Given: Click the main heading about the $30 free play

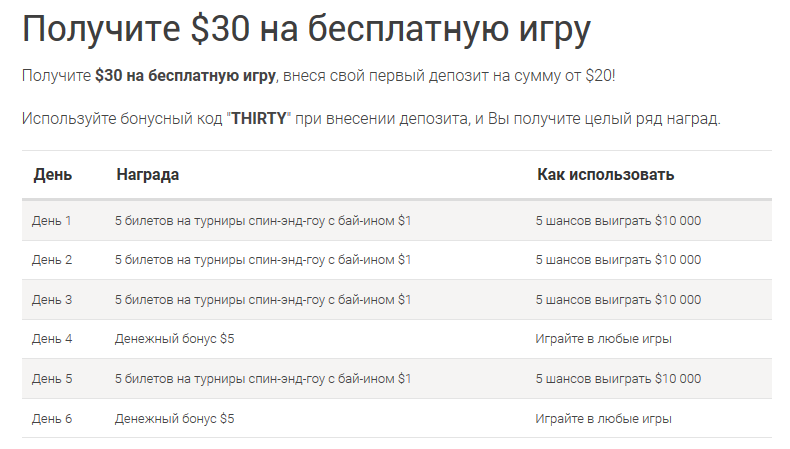Looking at the screenshot, I should [x=306, y=30].
